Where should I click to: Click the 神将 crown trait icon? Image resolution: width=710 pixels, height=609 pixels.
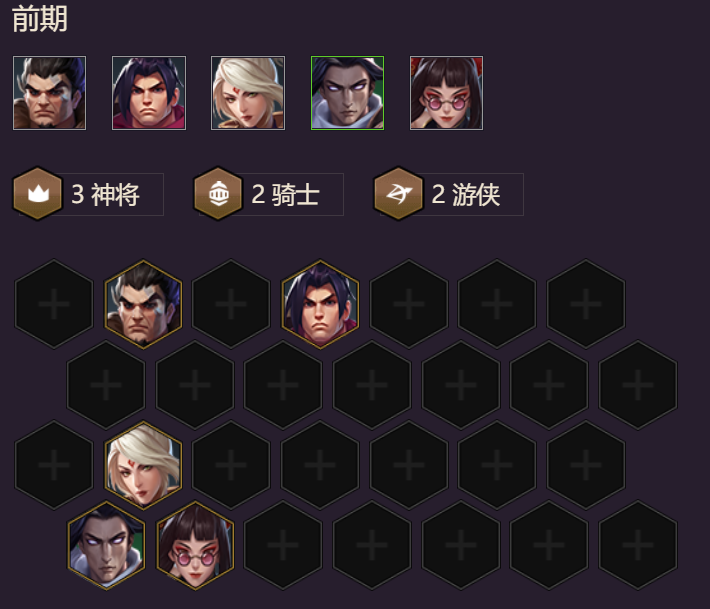point(38,194)
